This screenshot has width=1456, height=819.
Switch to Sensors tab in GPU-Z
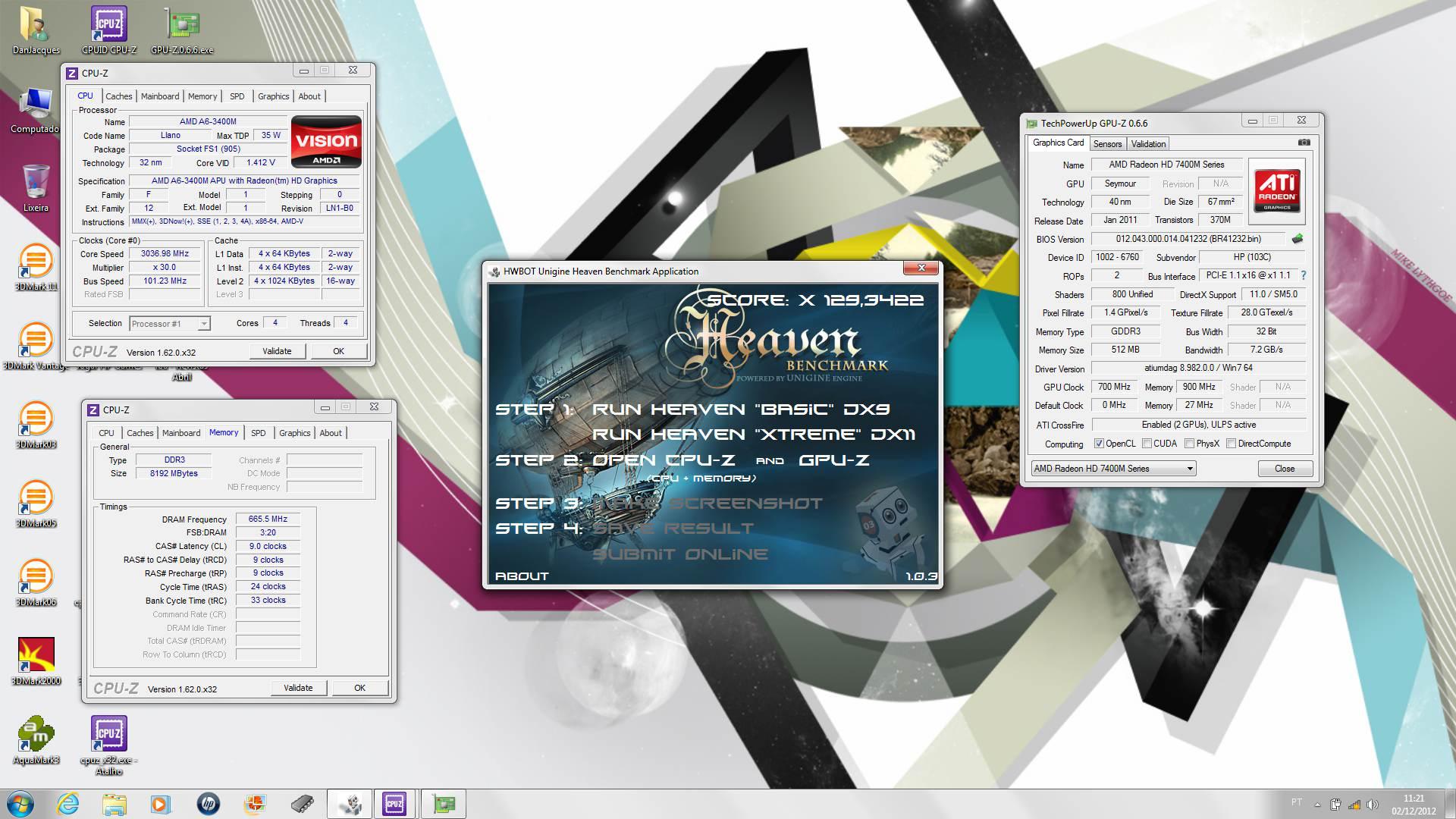[x=1107, y=143]
